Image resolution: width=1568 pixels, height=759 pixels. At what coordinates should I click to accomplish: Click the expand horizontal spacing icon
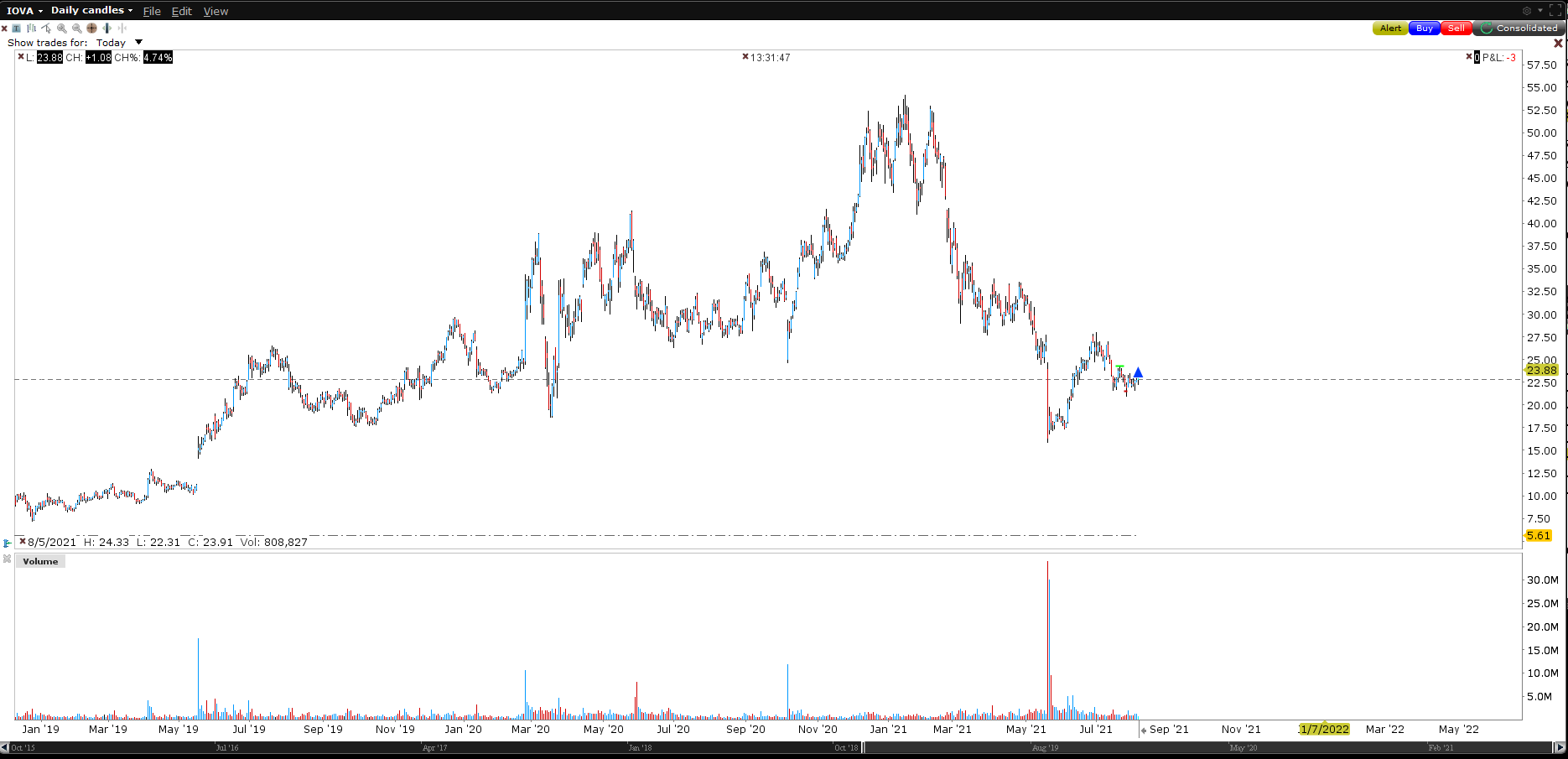106,28
